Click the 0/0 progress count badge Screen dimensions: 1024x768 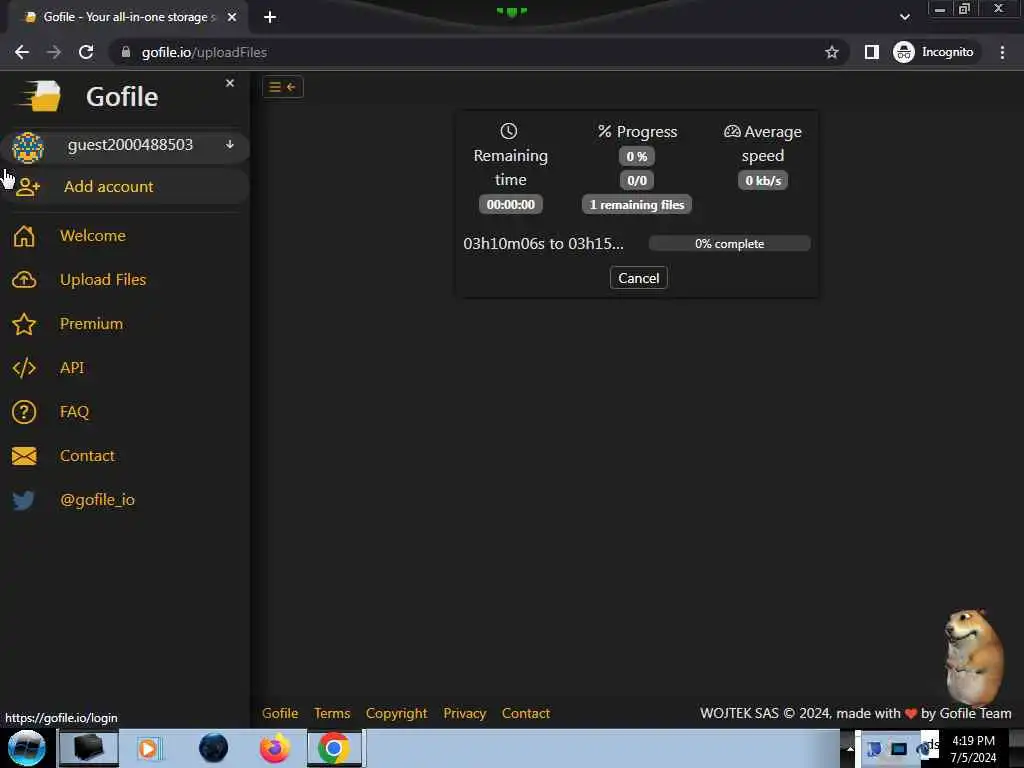[637, 181]
